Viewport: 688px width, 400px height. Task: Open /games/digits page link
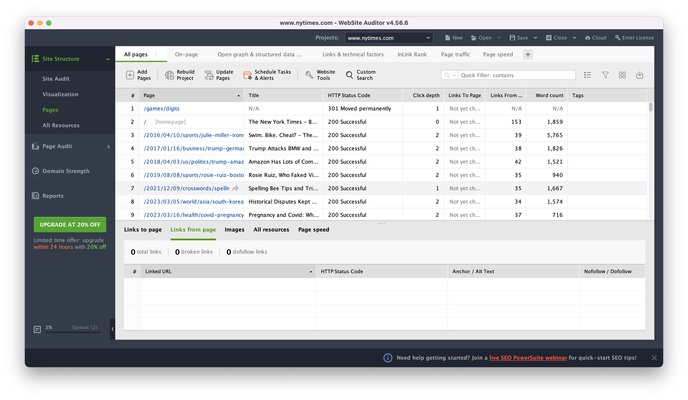161,108
